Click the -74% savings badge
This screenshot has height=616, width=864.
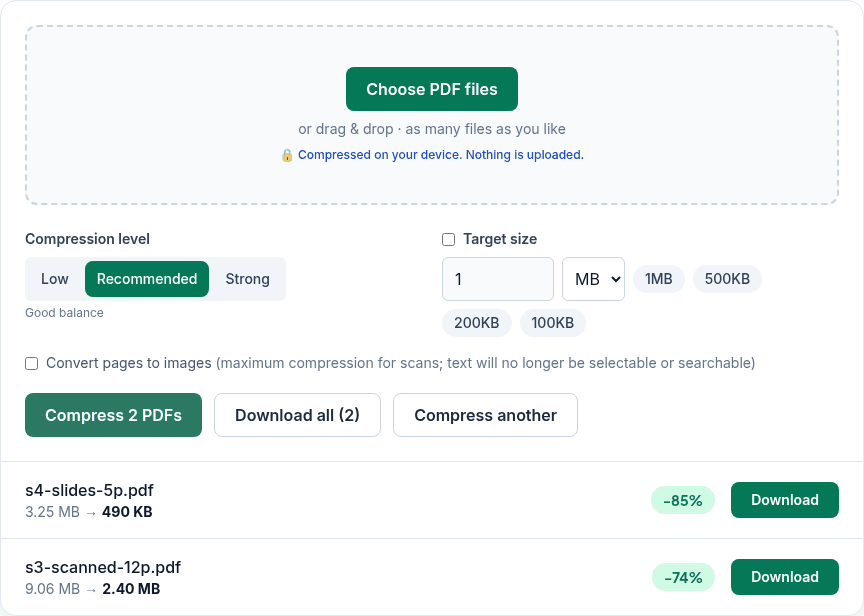tap(683, 577)
